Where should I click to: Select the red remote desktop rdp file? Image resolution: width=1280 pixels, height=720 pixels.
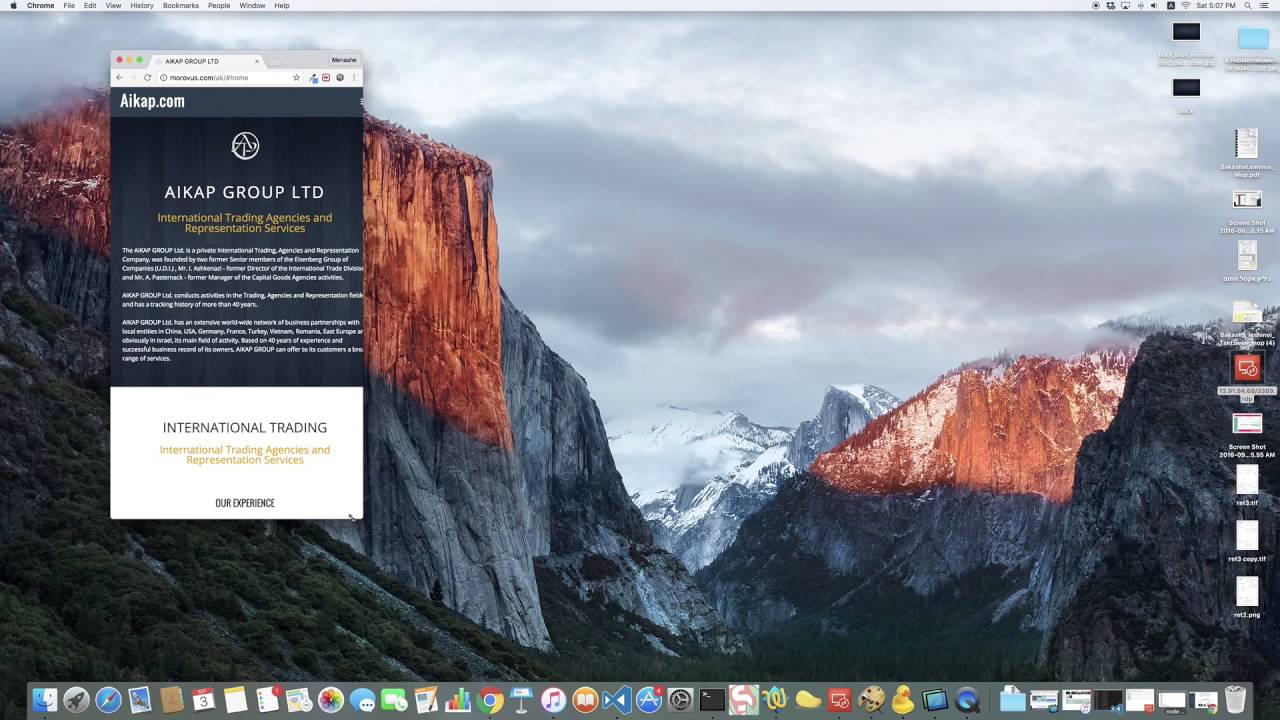click(x=1247, y=368)
